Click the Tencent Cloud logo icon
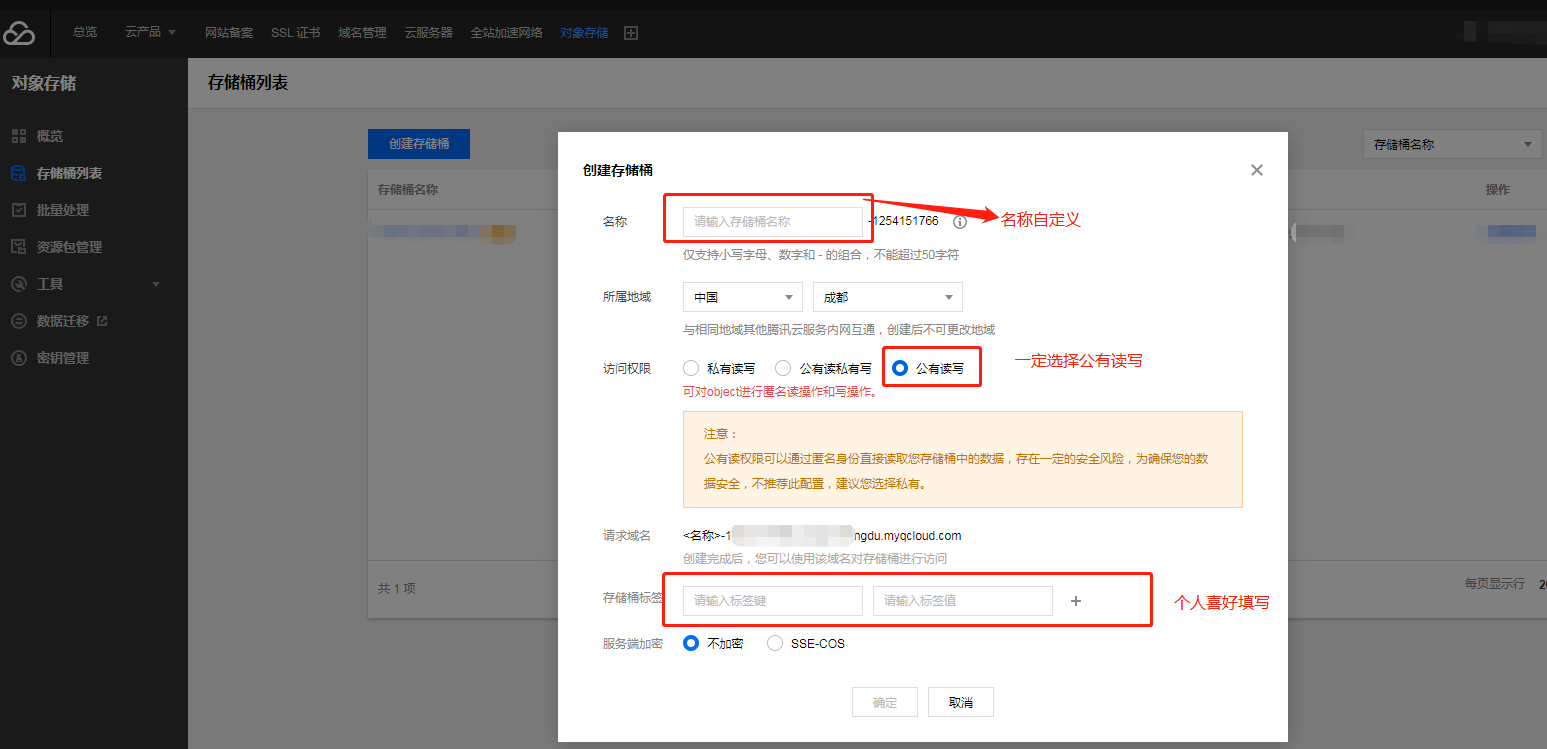Image resolution: width=1547 pixels, height=749 pixels. 19,33
